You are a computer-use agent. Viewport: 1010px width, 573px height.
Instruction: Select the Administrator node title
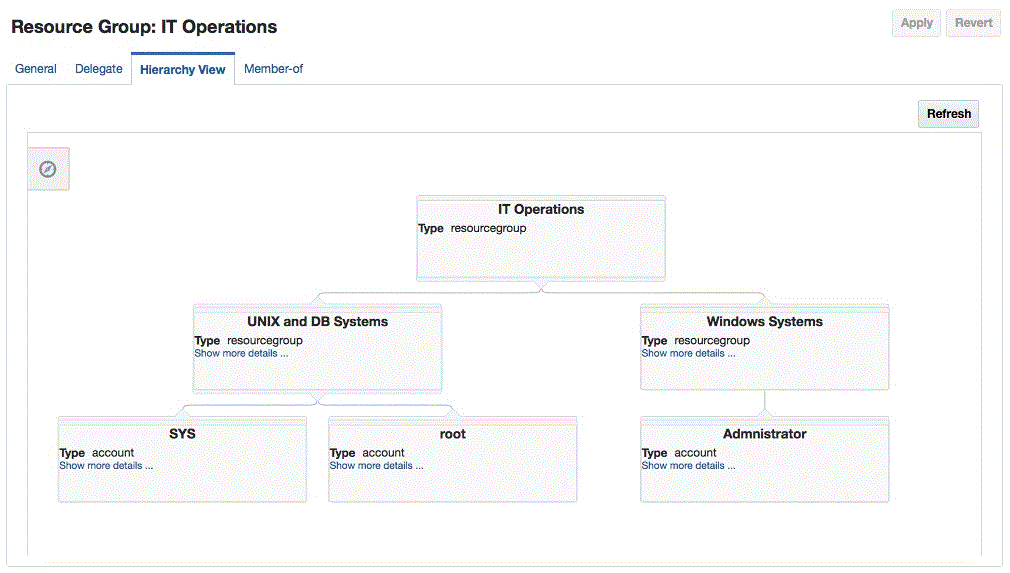(765, 434)
